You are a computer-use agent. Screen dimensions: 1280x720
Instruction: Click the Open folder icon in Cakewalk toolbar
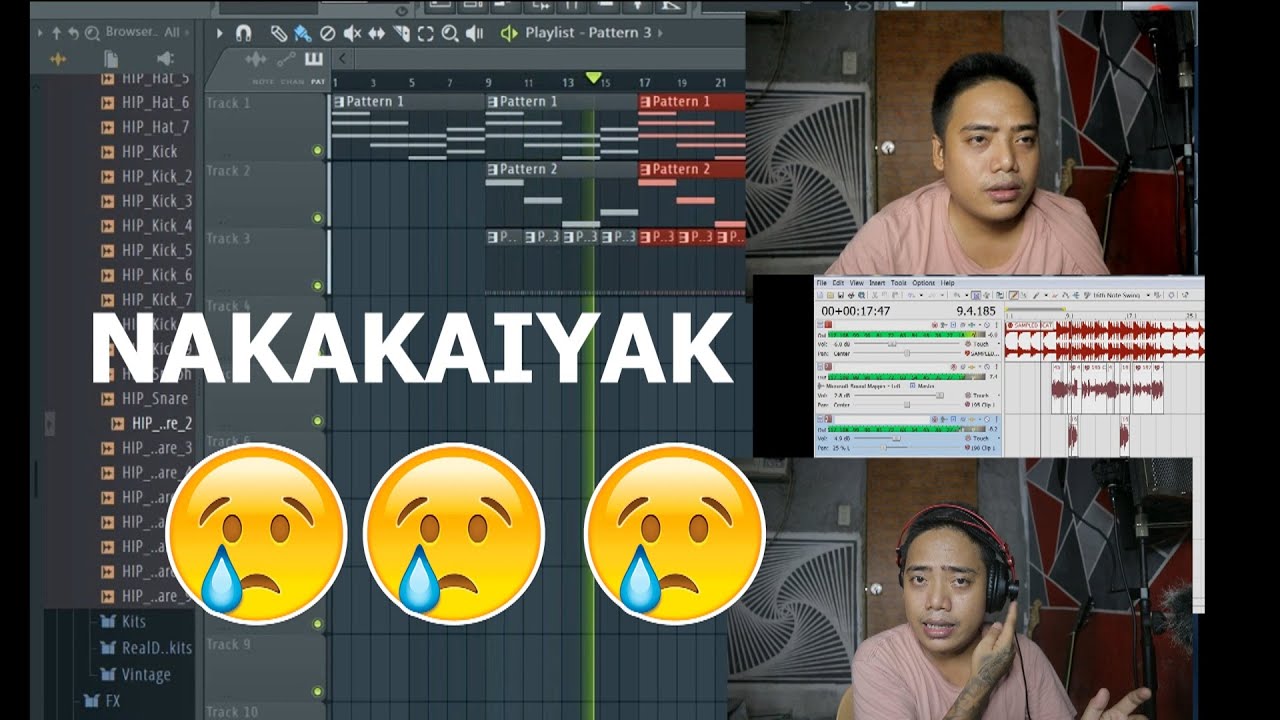tap(830, 295)
